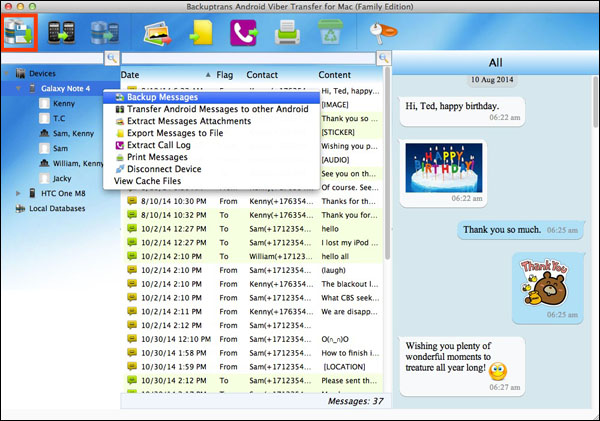Select the Sam, Kenny group chat
The width and height of the screenshot is (600, 421).
(73, 133)
